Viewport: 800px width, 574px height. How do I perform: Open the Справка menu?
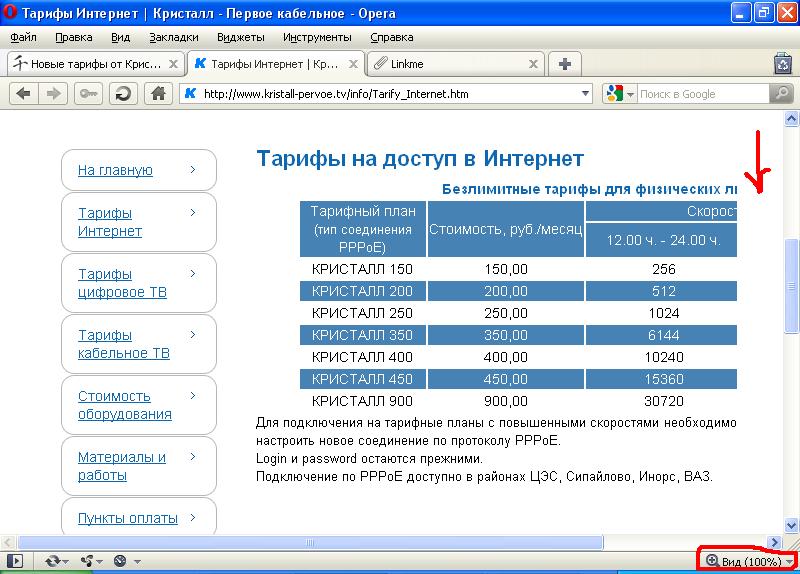[392, 37]
